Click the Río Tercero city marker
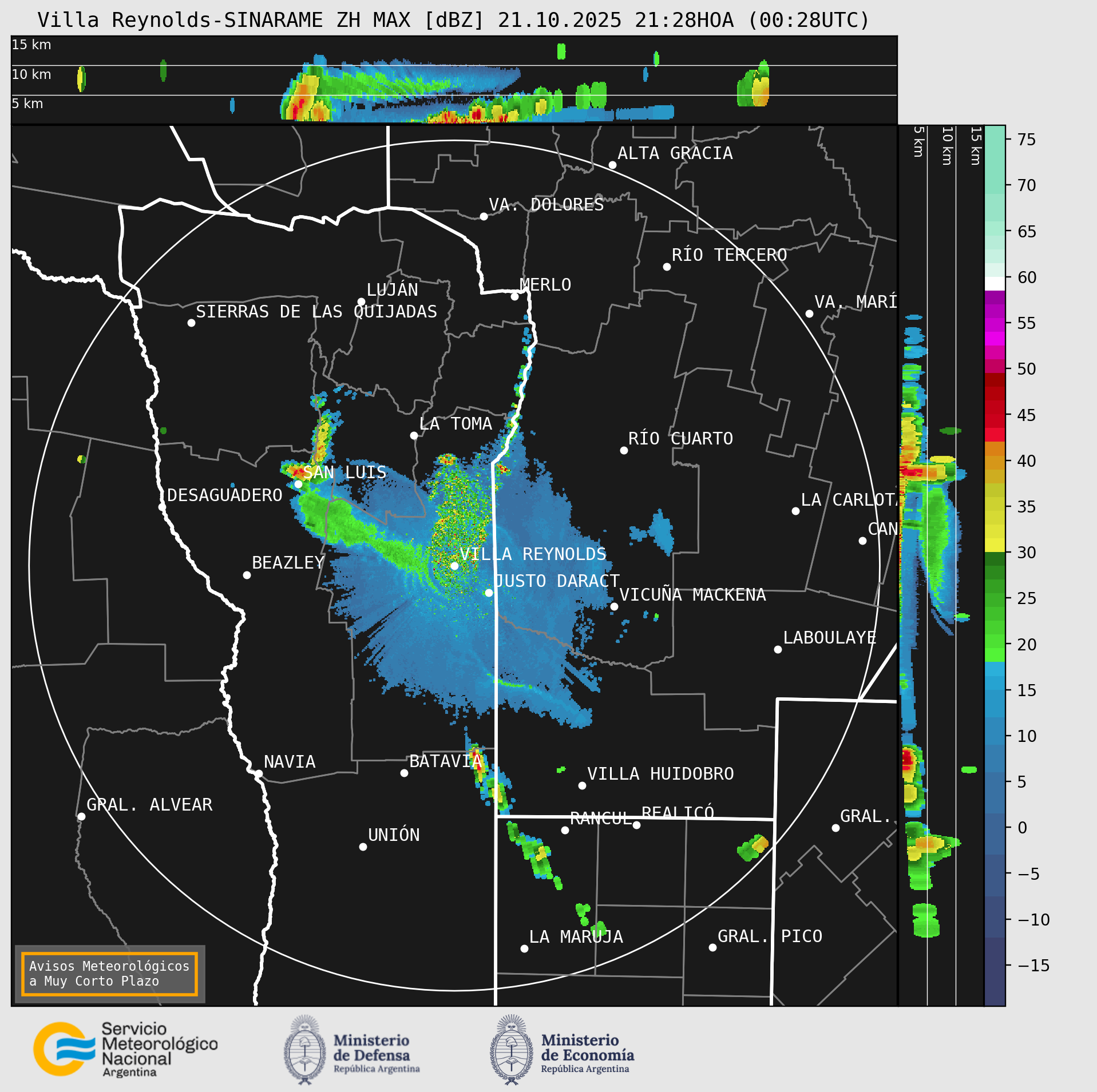1097x1092 pixels. pos(667,267)
